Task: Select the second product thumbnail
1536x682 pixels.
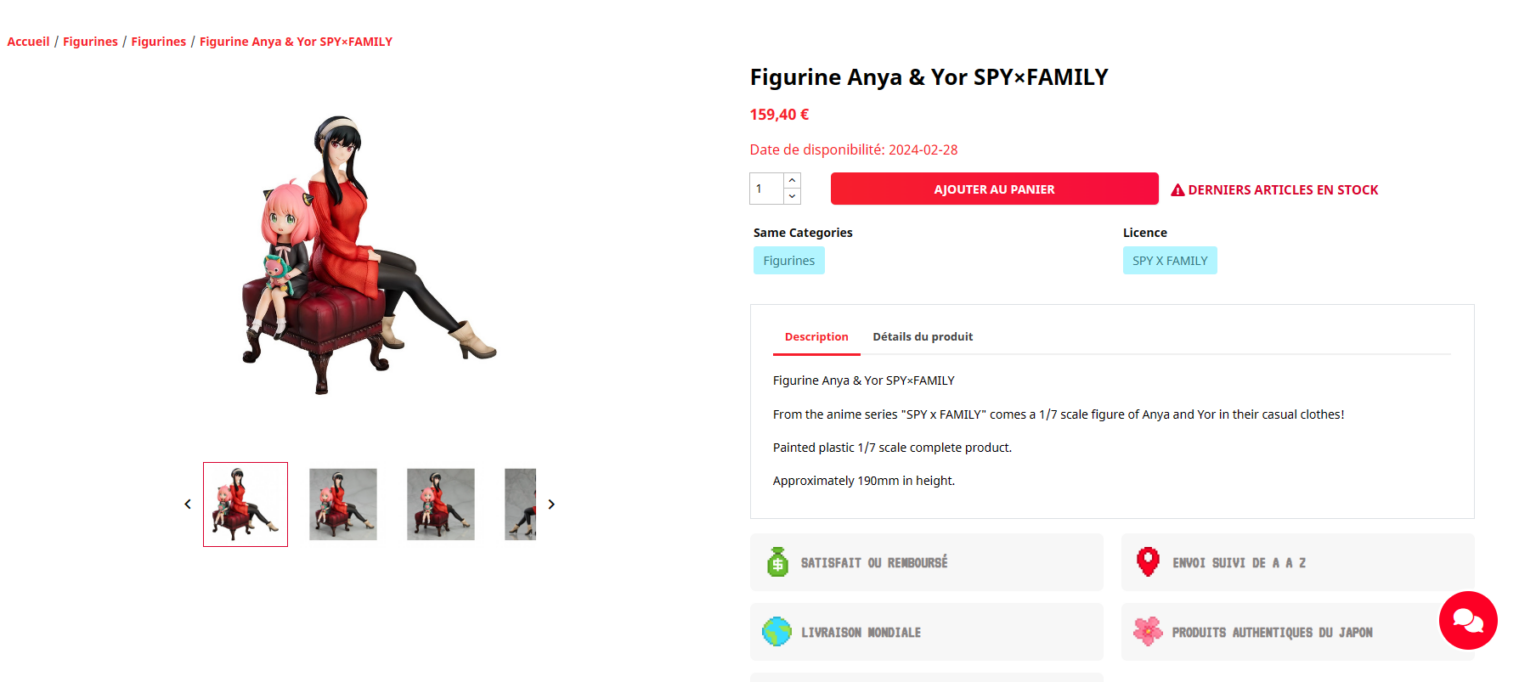Action: tap(343, 504)
